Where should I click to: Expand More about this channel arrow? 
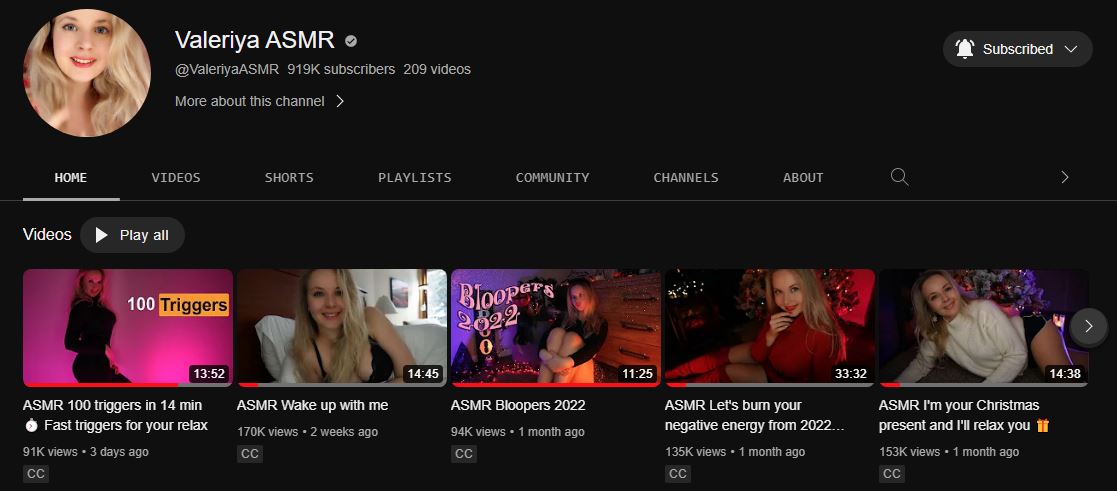coord(340,101)
